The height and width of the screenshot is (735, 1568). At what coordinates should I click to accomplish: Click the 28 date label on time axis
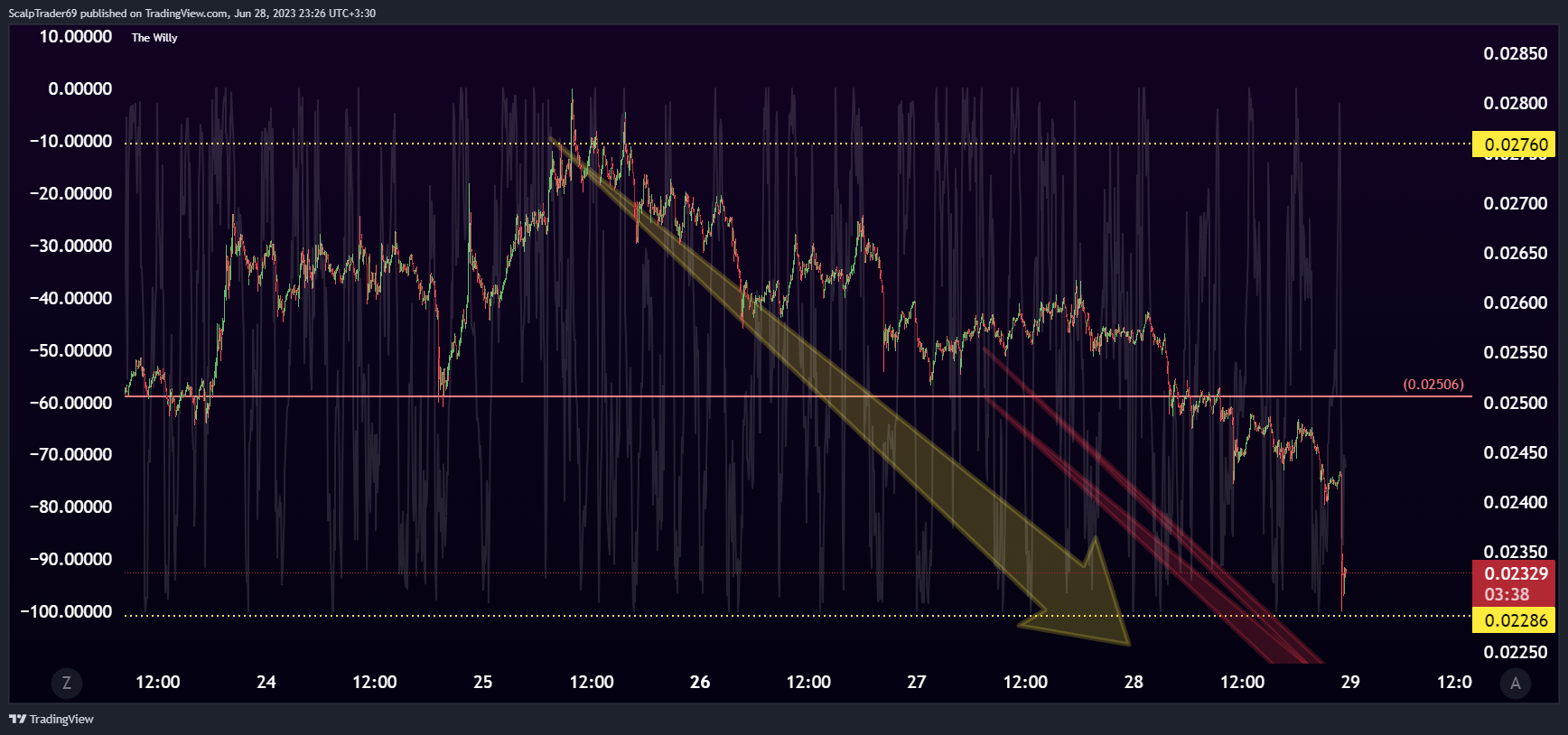click(x=1134, y=682)
